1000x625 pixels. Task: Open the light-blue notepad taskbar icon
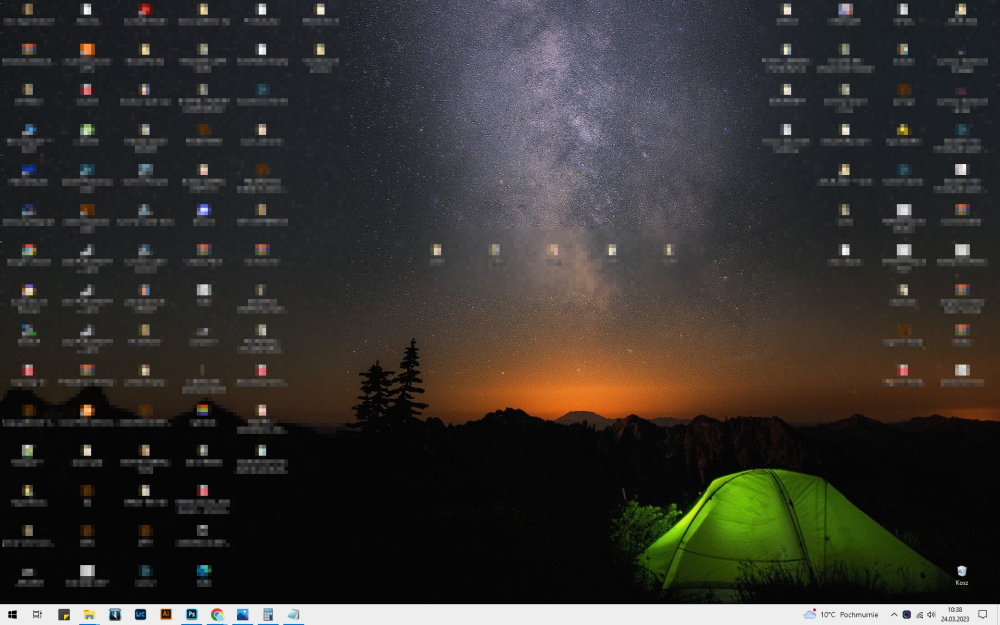click(293, 614)
